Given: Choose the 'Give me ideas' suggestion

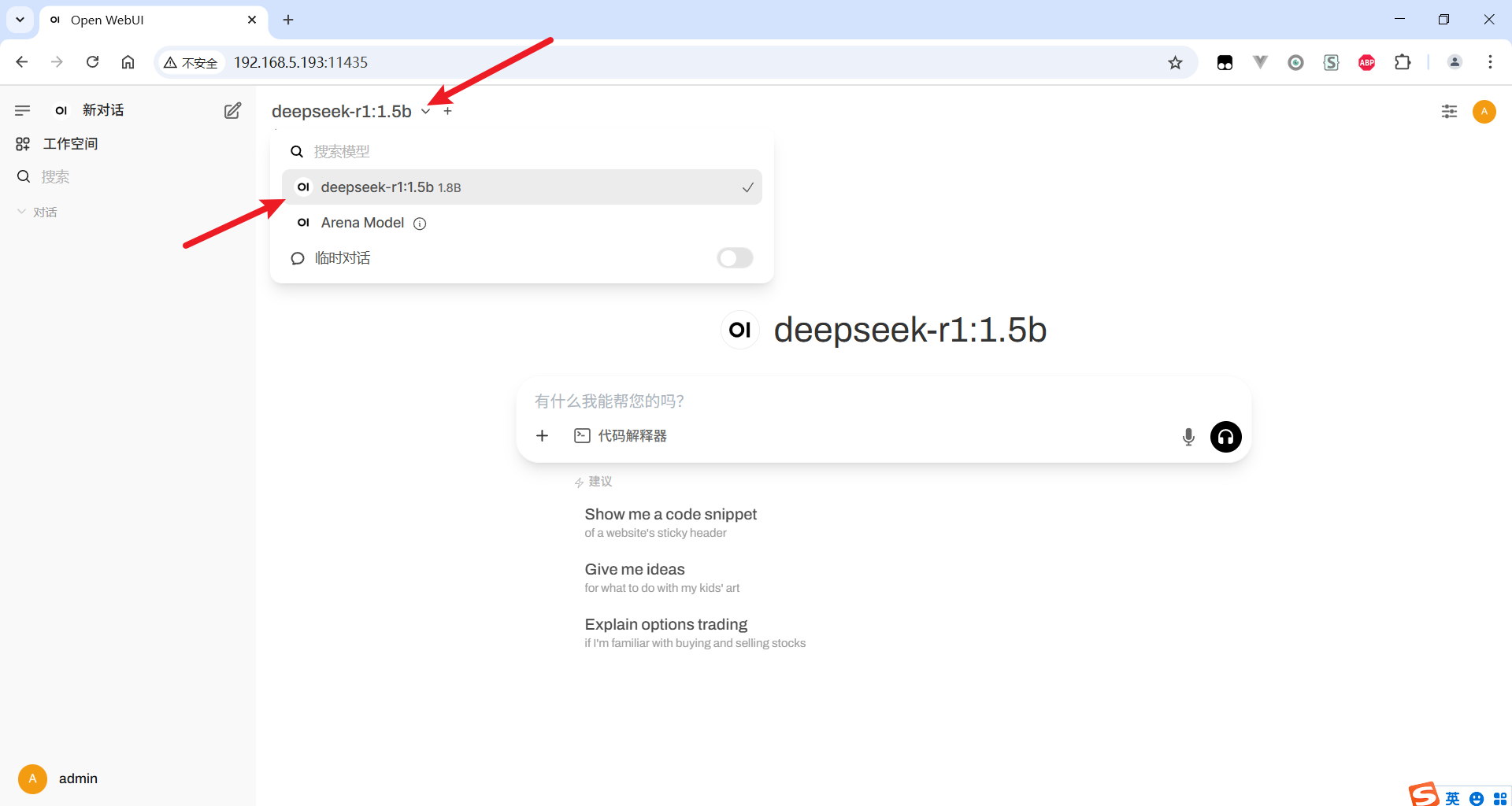Looking at the screenshot, I should (x=661, y=578).
